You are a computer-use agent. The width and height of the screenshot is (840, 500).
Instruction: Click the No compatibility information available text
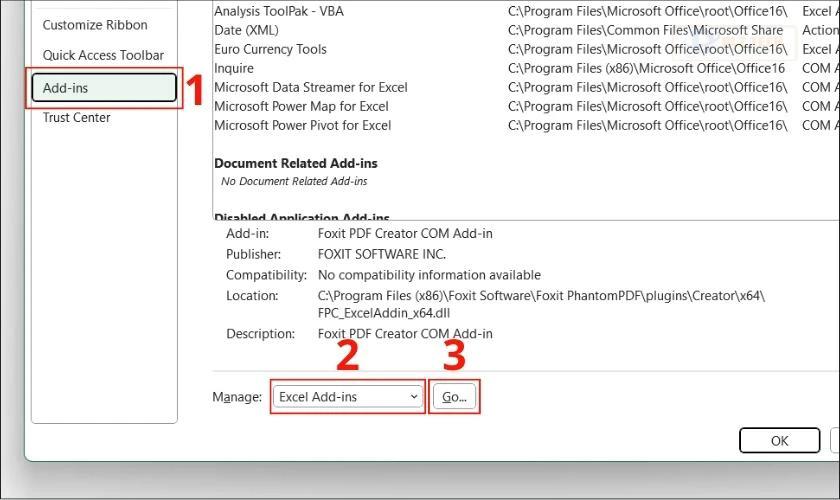[x=429, y=275]
